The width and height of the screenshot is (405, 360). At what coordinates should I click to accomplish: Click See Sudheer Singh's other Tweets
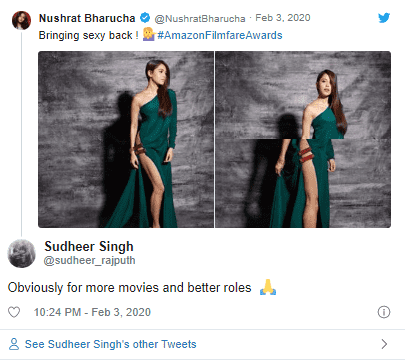tap(111, 344)
